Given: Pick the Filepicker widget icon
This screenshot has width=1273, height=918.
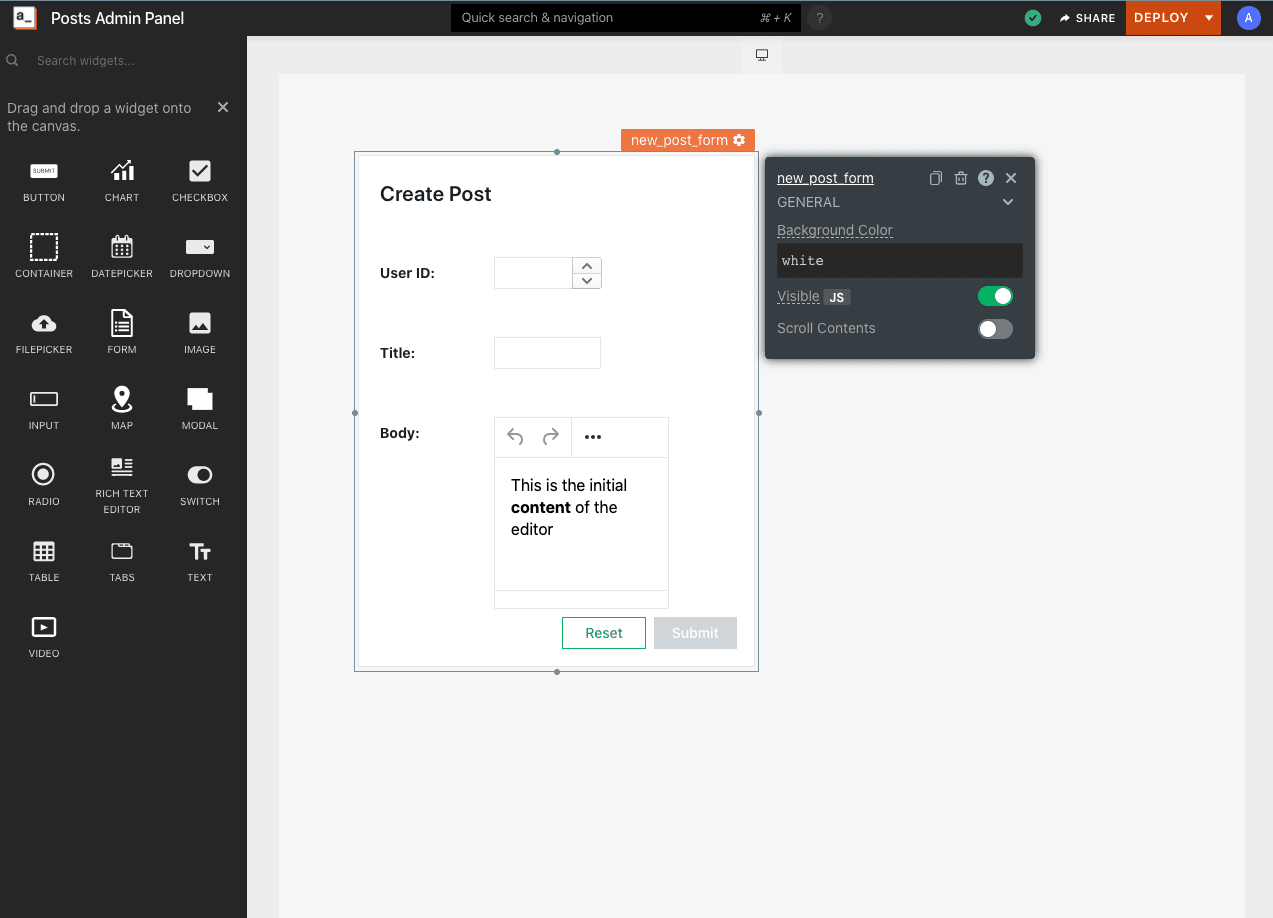Looking at the screenshot, I should tap(44, 323).
